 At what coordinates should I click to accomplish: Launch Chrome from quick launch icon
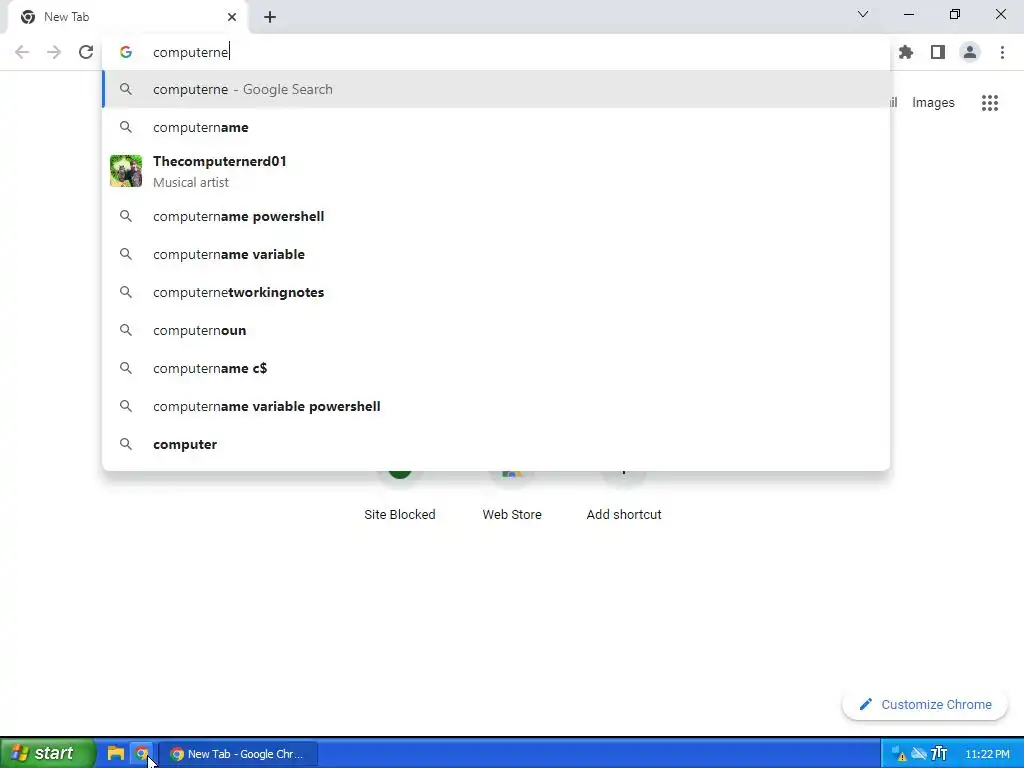141,753
